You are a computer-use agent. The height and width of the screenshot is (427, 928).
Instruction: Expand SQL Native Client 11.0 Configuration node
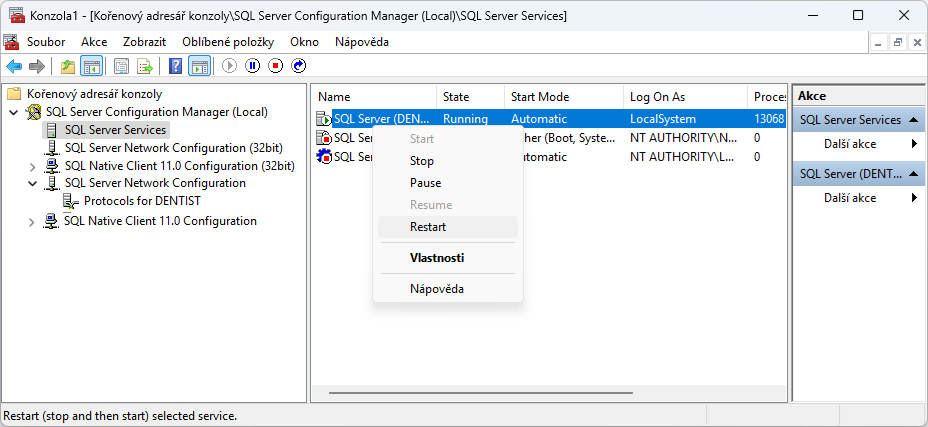[x=33, y=222]
